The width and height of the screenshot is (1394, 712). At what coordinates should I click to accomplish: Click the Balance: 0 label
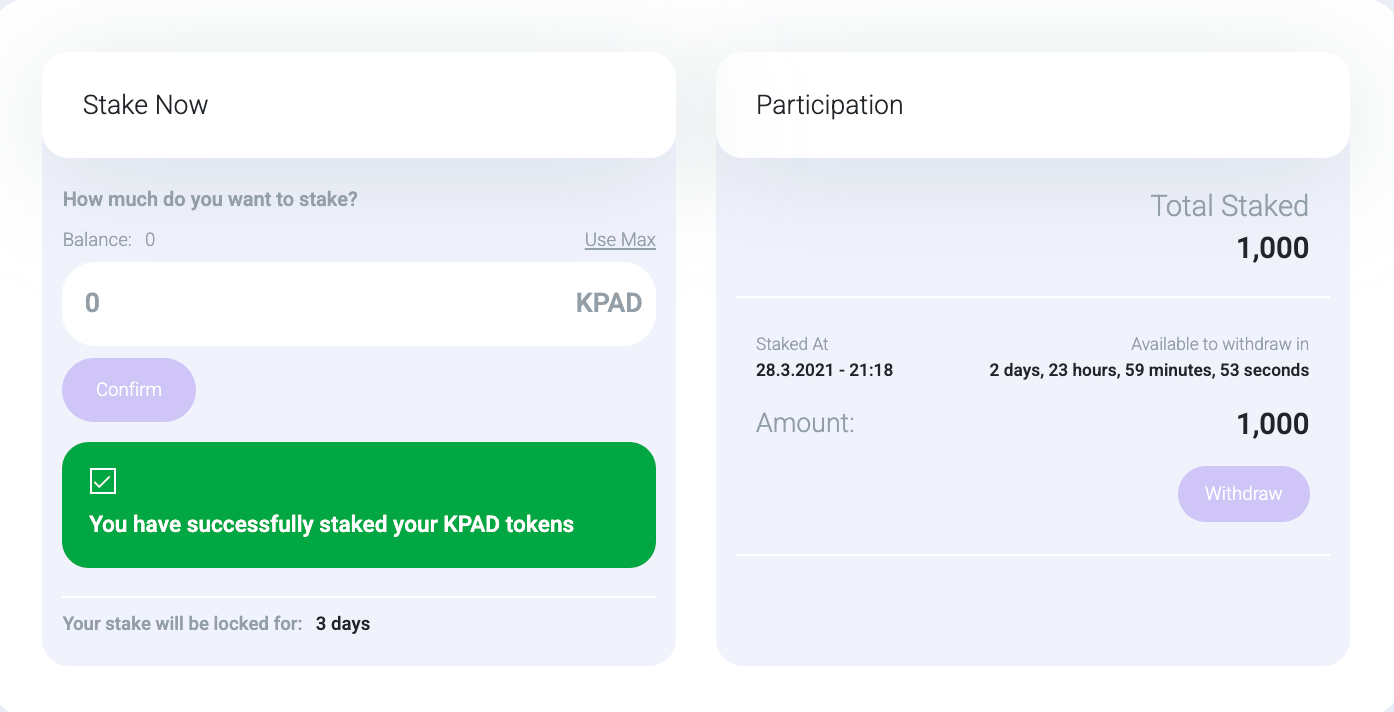pyautogui.click(x=107, y=239)
